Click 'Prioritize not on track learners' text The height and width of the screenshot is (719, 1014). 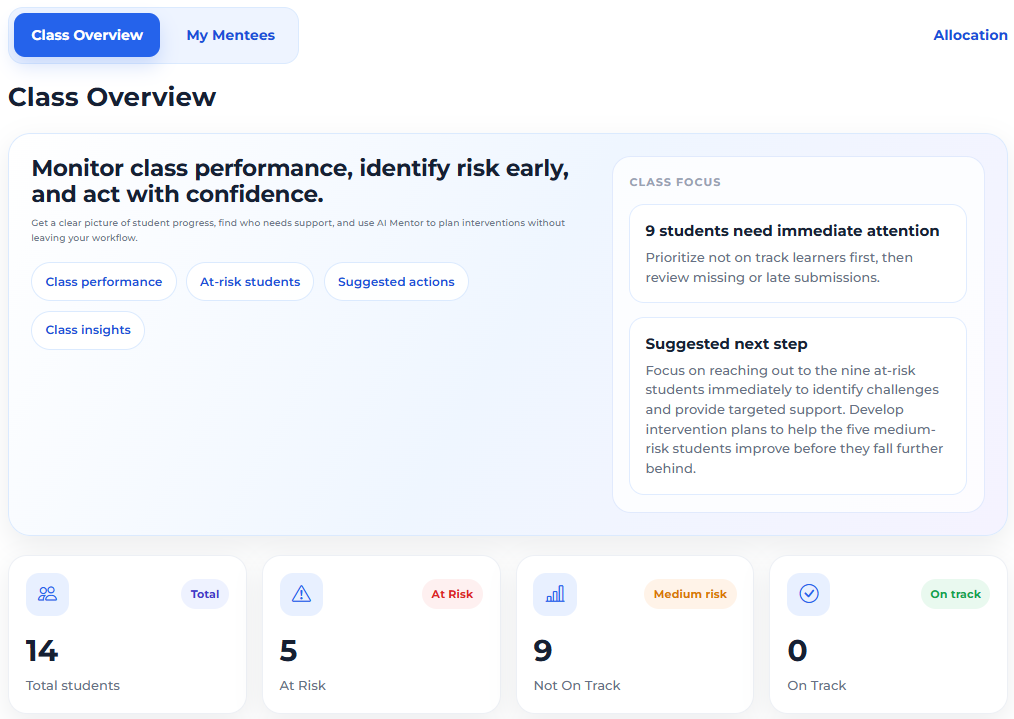coord(779,267)
